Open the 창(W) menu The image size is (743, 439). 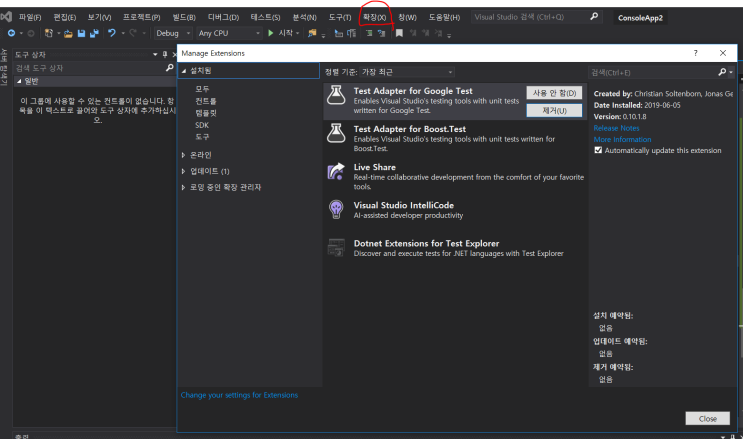coord(407,18)
